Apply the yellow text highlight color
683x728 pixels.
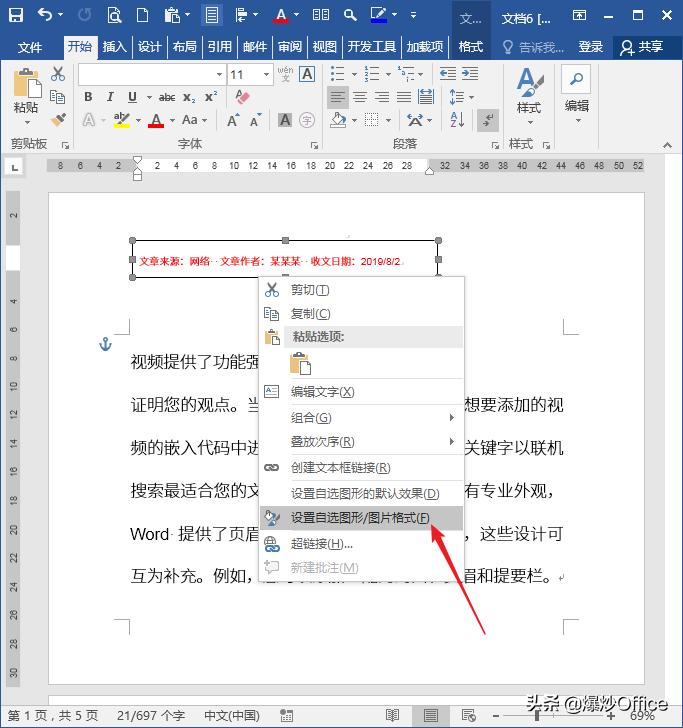click(x=122, y=120)
